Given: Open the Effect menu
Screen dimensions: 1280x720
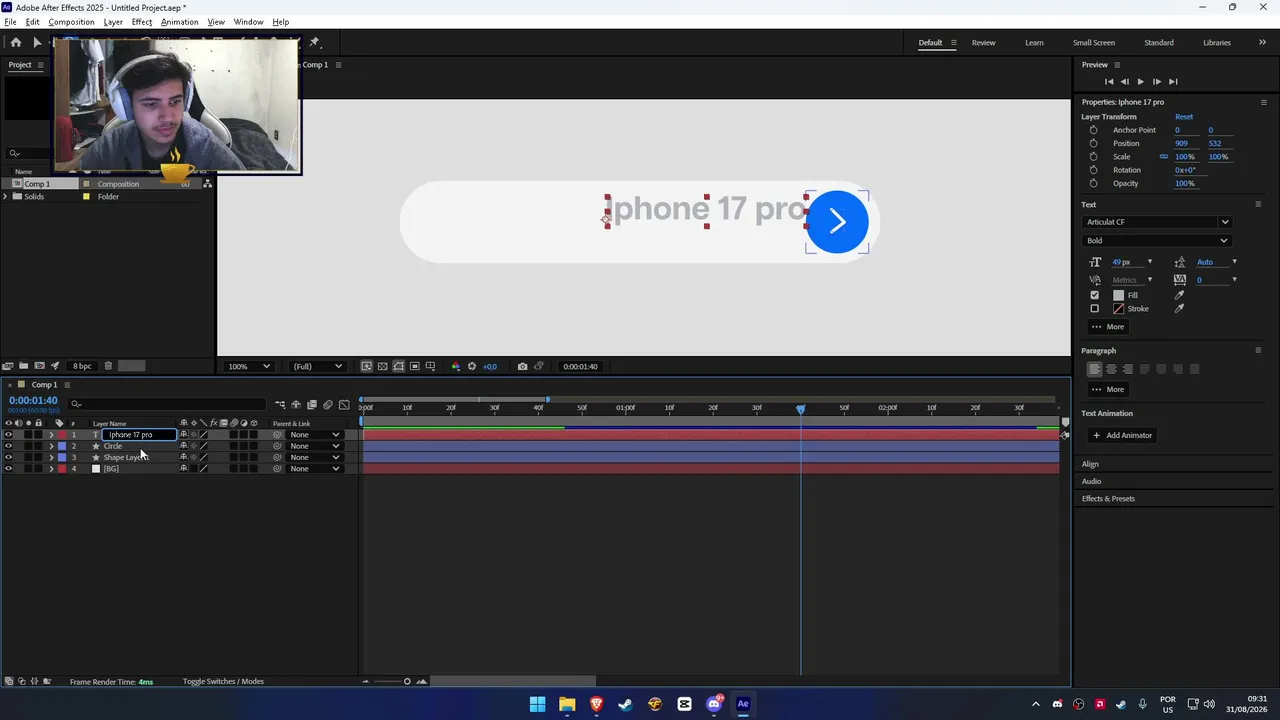Looking at the screenshot, I should (142, 22).
